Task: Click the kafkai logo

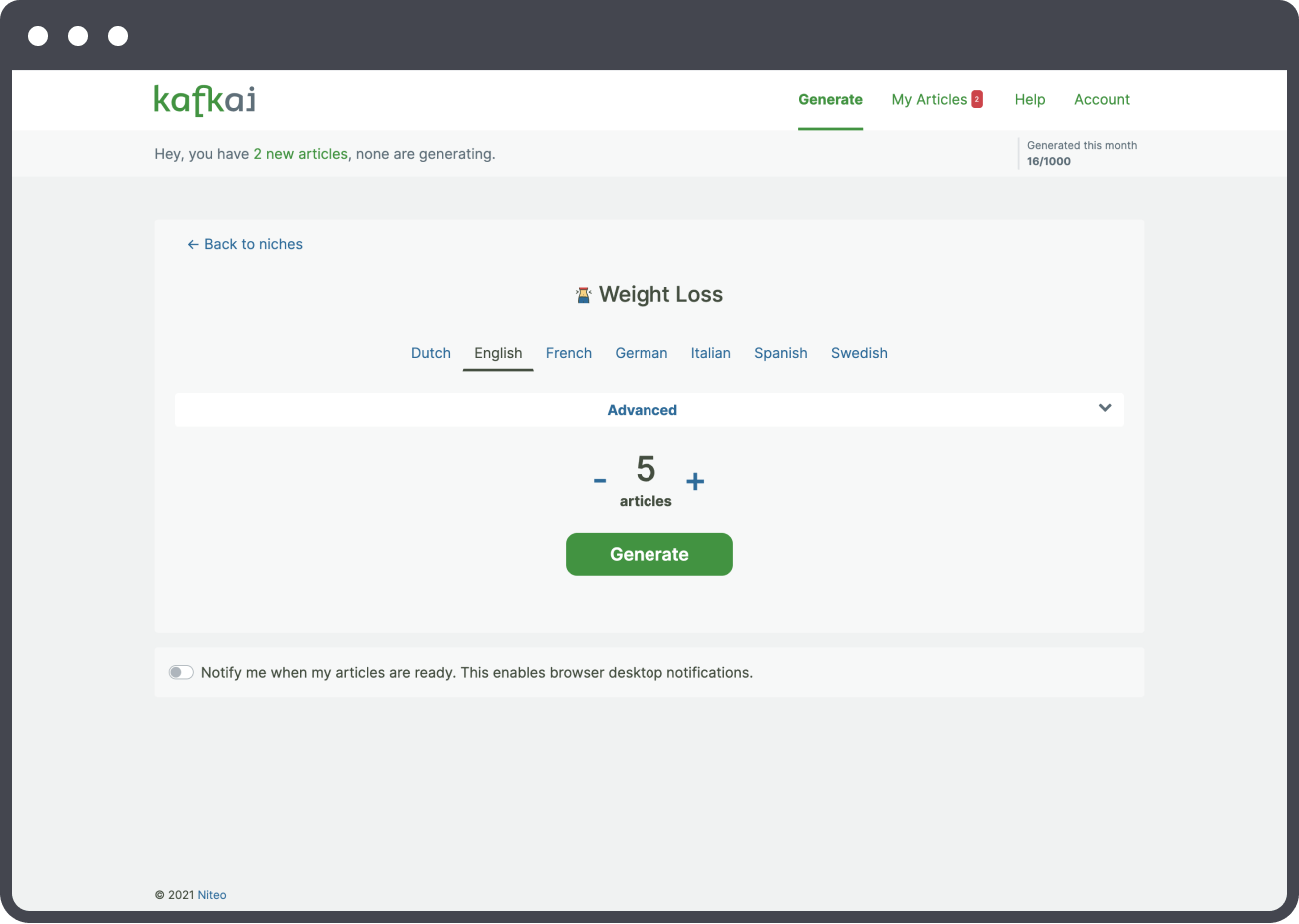Action: [204, 99]
